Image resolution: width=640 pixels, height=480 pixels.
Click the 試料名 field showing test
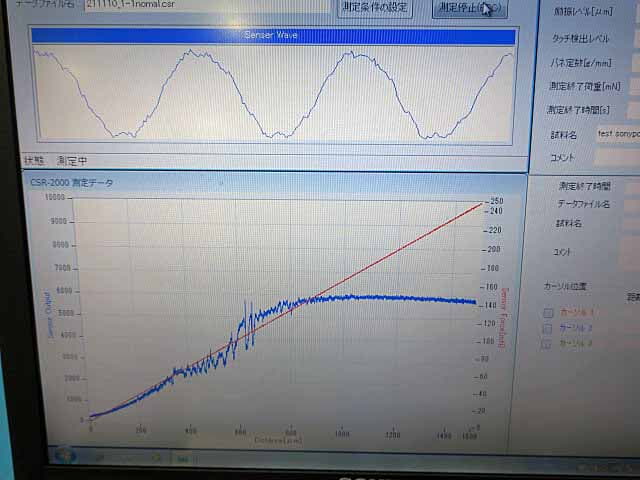[x=618, y=134]
